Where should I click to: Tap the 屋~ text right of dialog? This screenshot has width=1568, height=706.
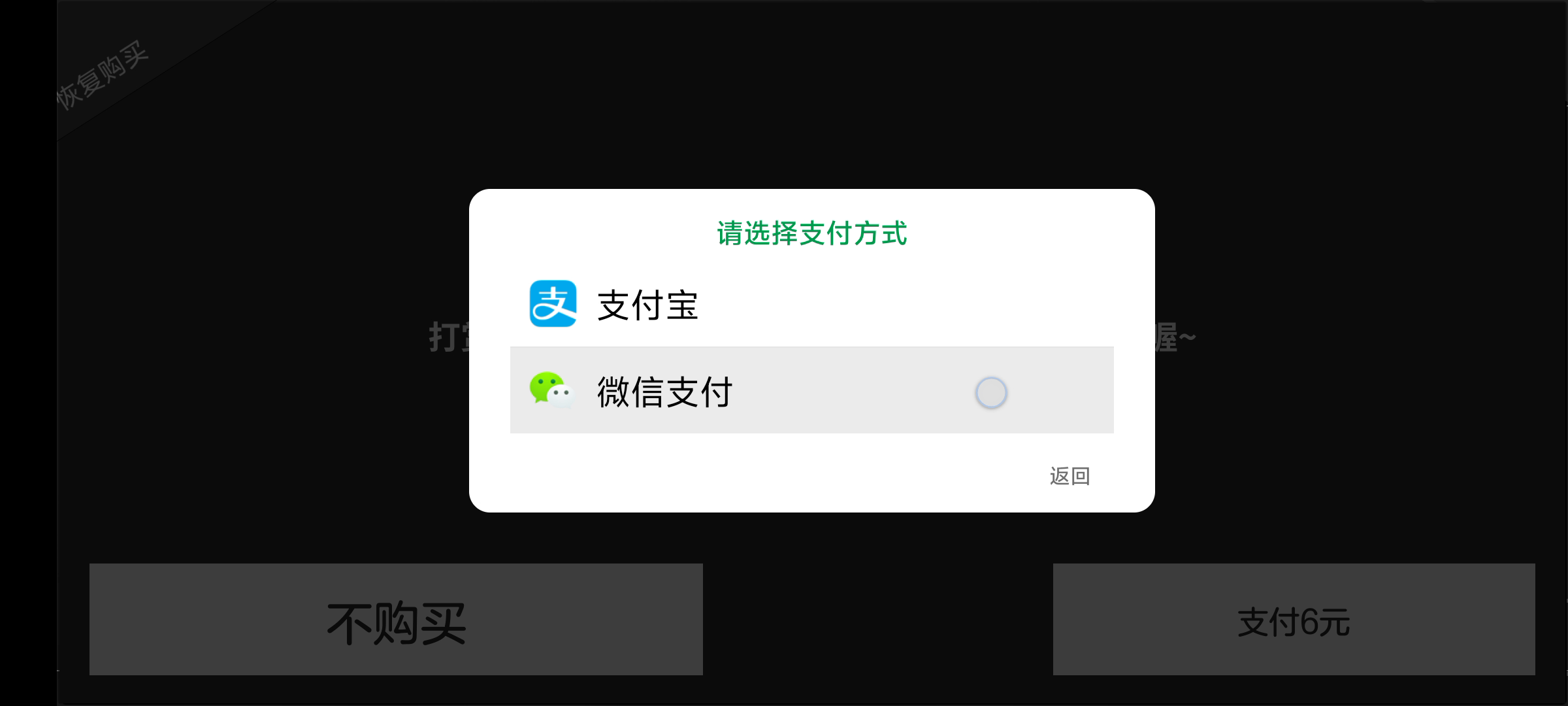point(1175,337)
